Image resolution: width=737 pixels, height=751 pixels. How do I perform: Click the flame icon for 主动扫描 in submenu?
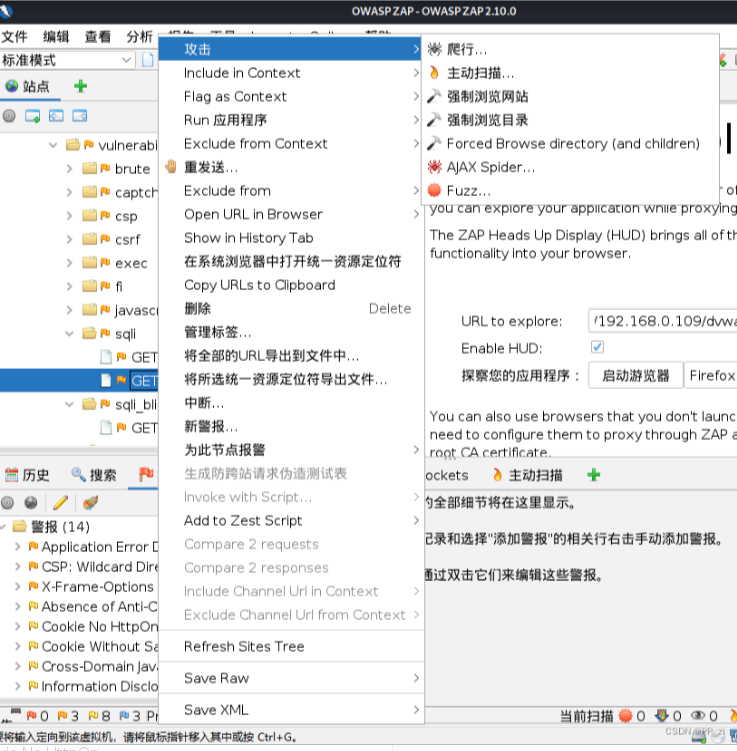(434, 73)
